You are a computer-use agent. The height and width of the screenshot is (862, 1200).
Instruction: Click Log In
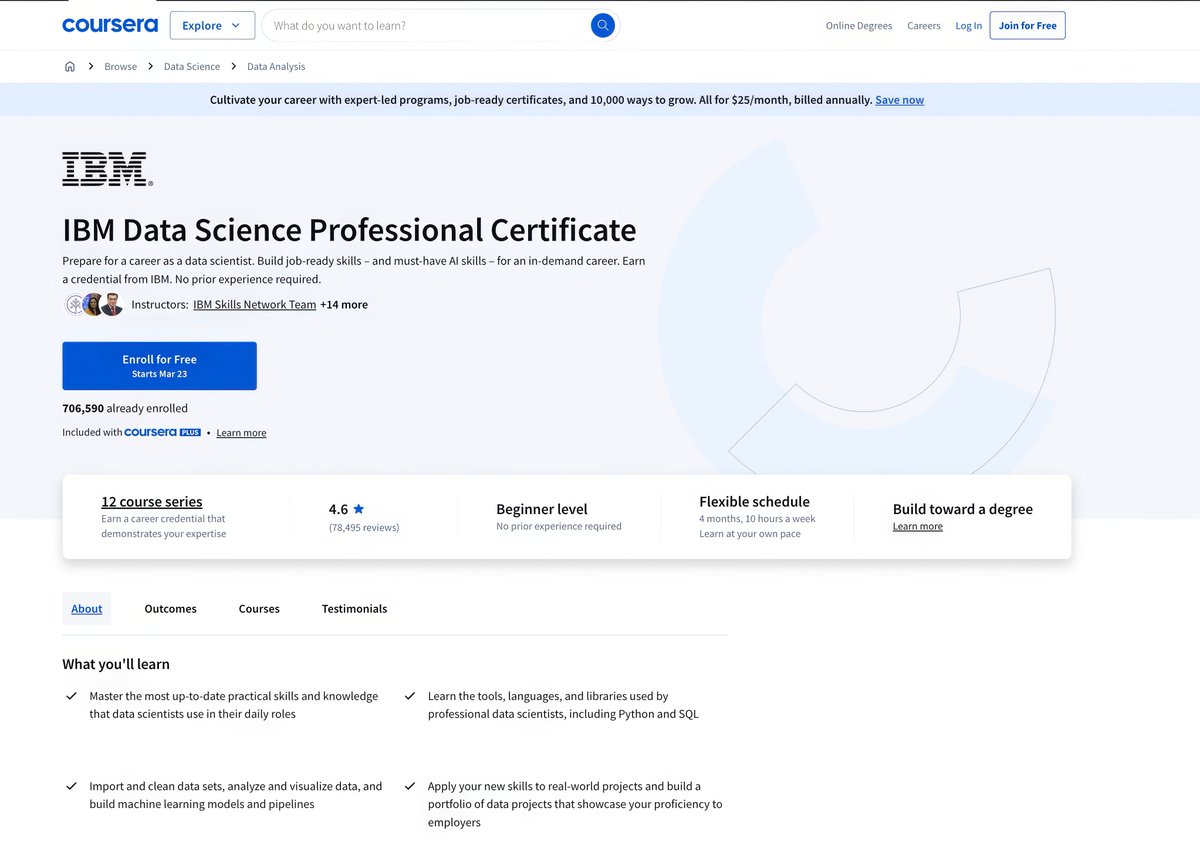point(969,26)
